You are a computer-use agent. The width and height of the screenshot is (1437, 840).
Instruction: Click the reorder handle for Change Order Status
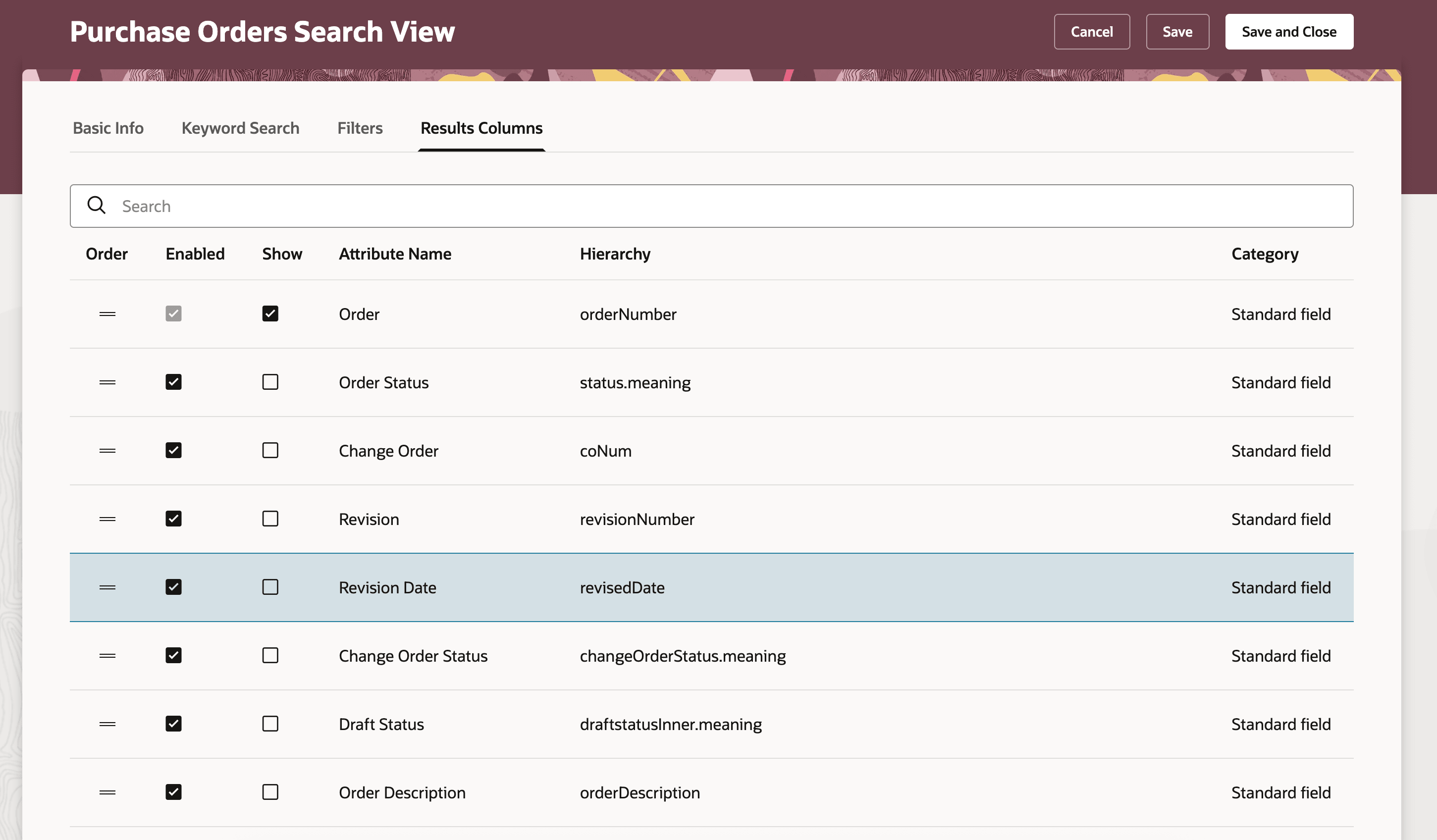(x=106, y=656)
